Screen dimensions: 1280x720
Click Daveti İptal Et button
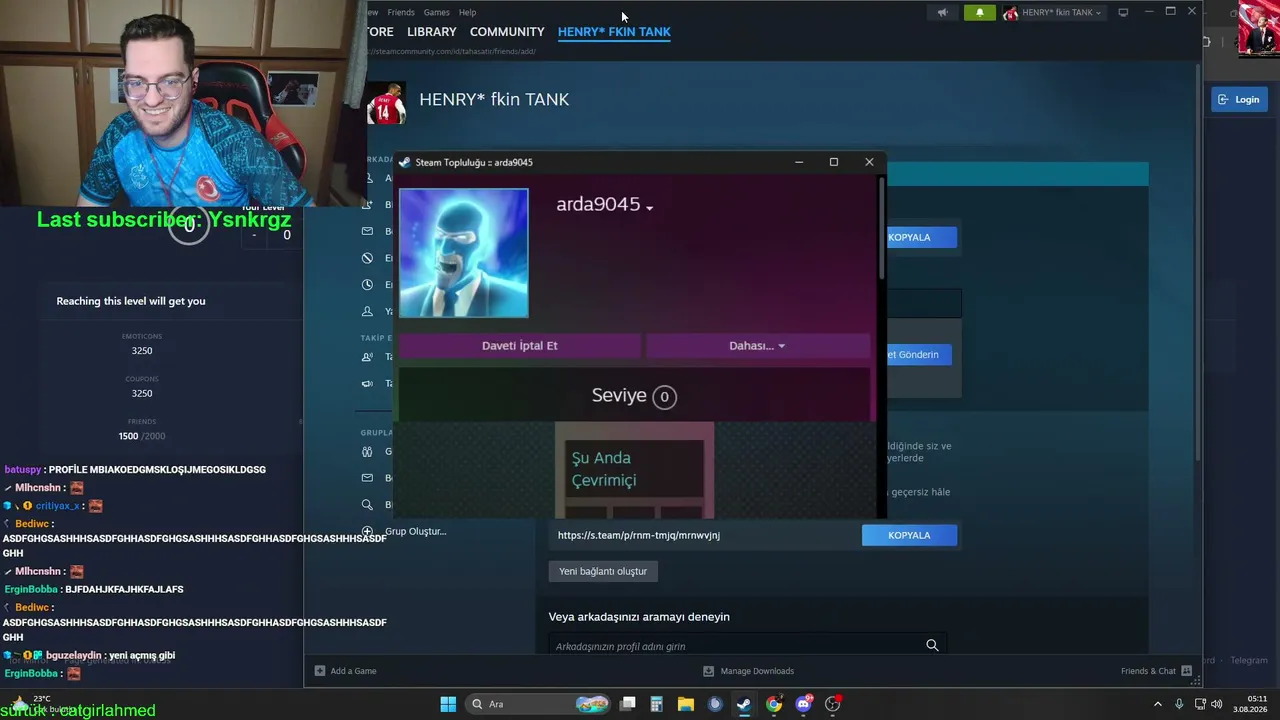coord(520,345)
